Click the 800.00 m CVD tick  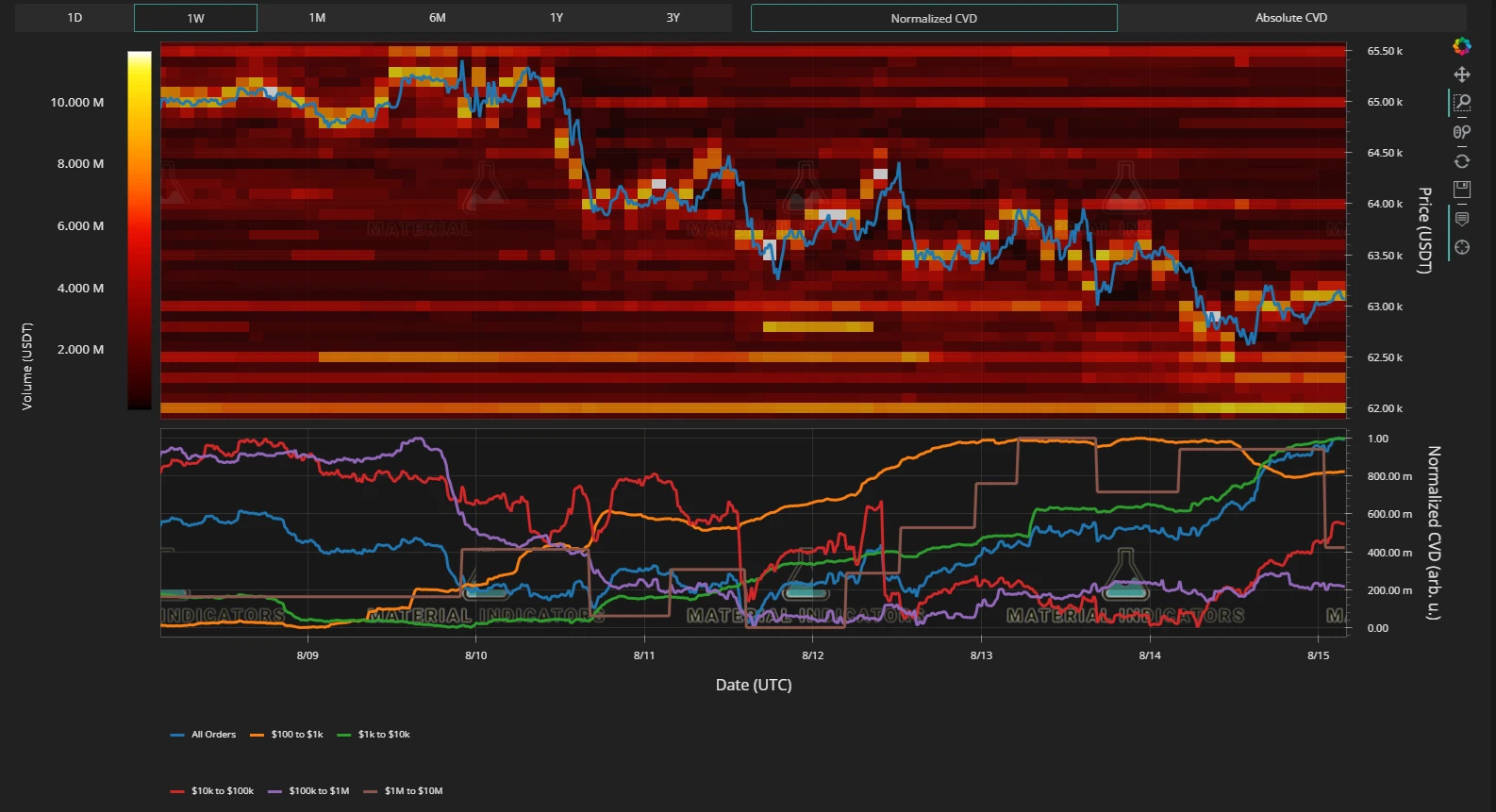coord(1389,476)
